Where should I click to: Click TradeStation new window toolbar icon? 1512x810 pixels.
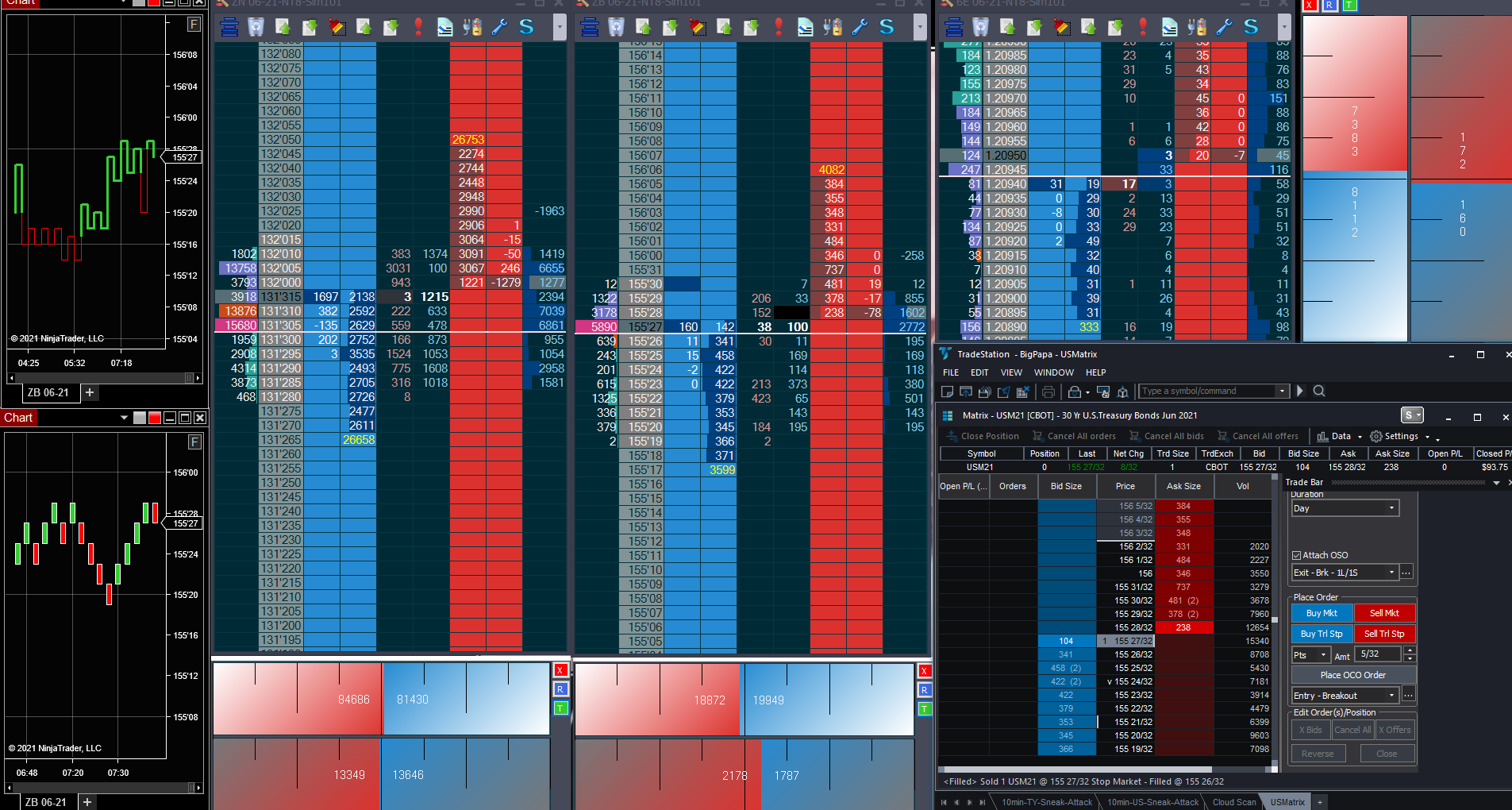click(947, 391)
